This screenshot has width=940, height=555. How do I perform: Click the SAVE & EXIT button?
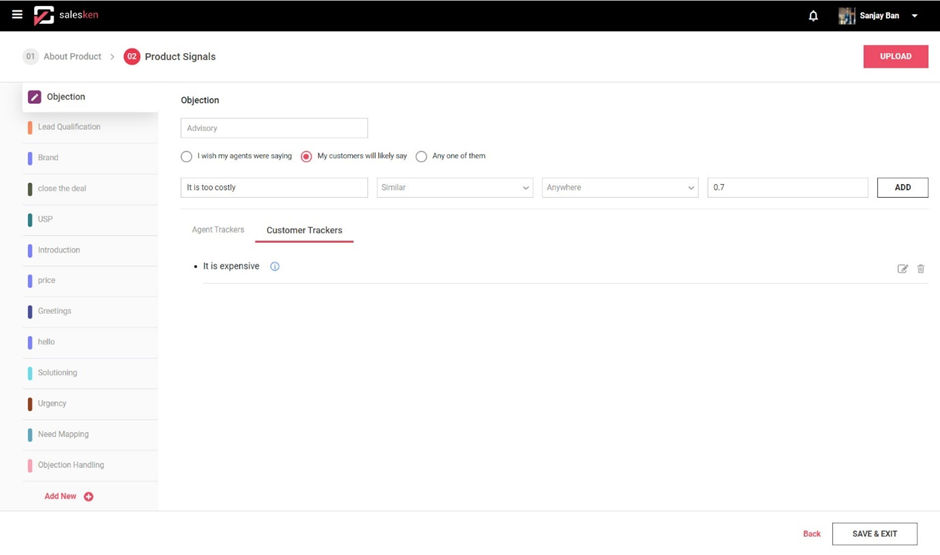(x=875, y=534)
